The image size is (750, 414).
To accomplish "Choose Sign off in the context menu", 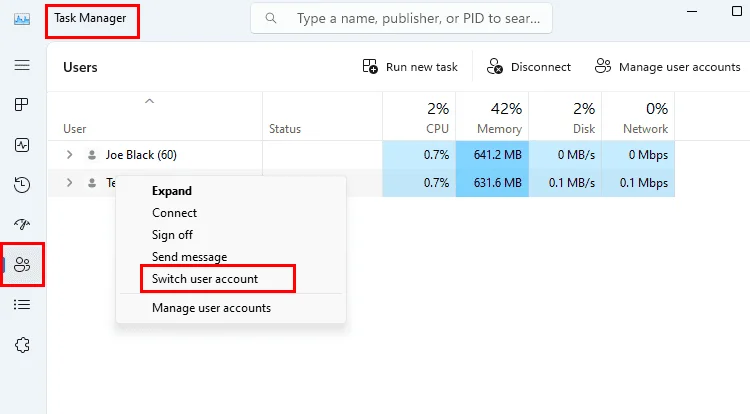I will click(172, 235).
